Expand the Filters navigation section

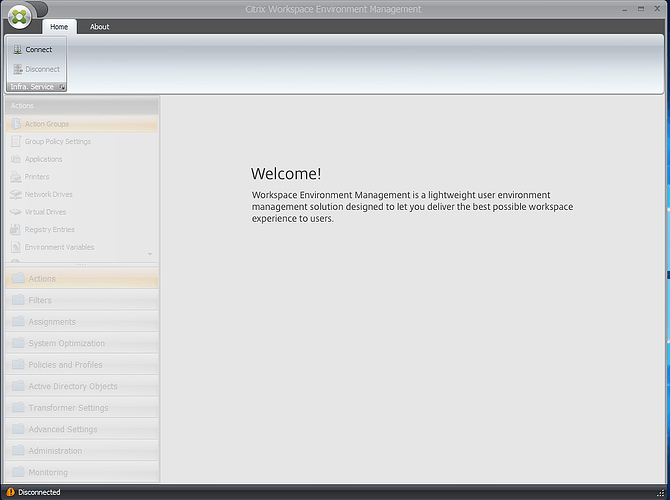pos(80,300)
